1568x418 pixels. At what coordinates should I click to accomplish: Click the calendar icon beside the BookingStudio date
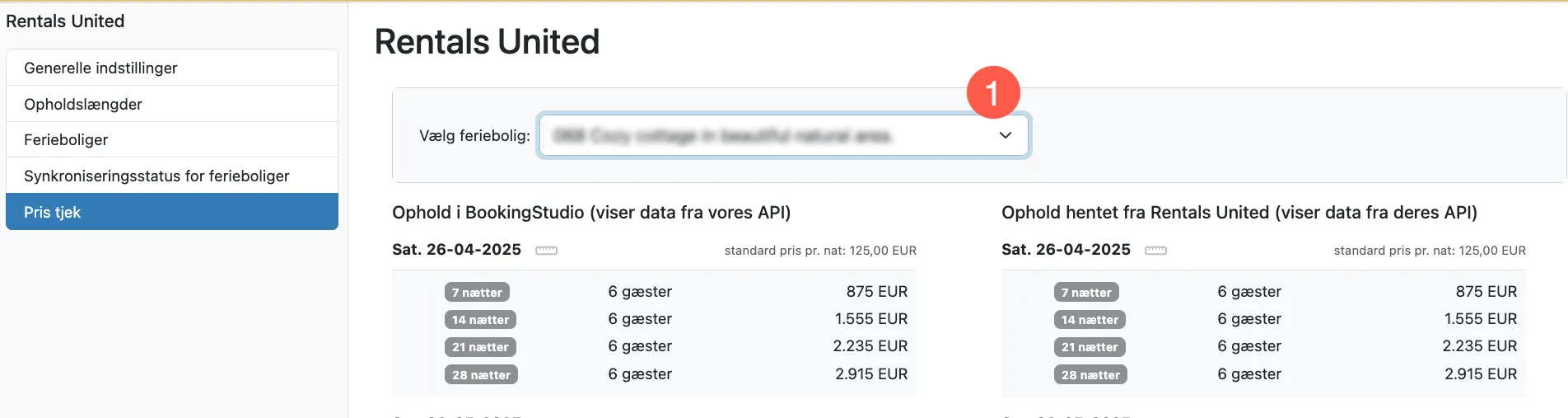546,251
